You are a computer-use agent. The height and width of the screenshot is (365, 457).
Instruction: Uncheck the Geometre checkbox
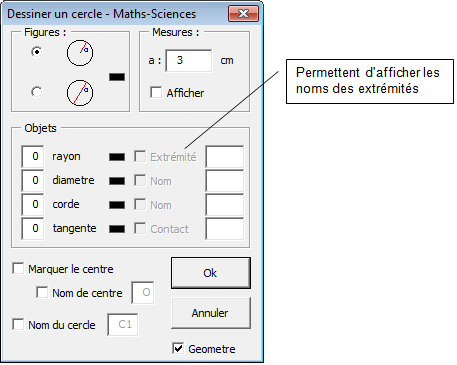point(178,348)
